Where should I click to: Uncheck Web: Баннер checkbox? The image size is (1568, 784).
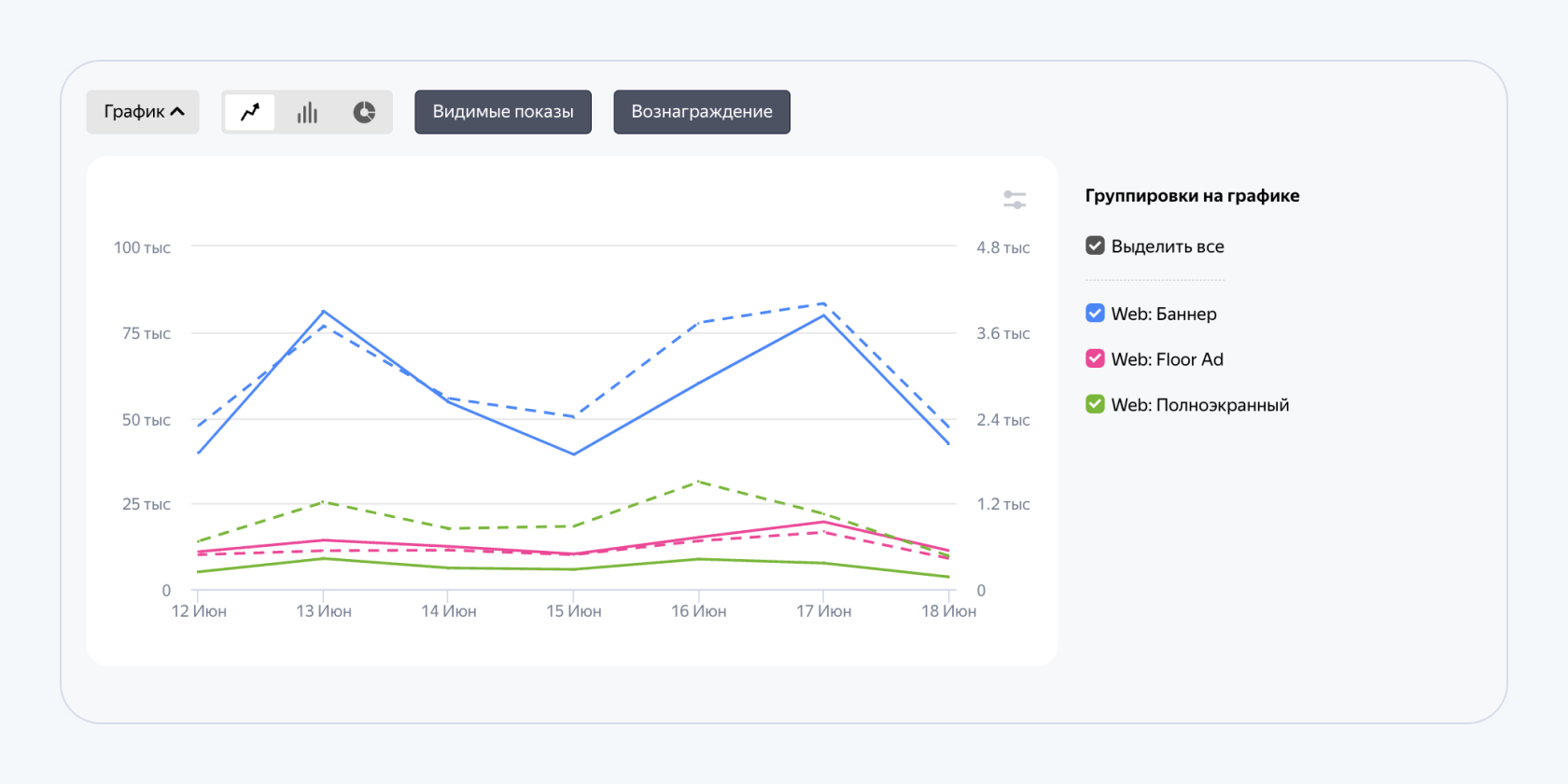point(1096,314)
